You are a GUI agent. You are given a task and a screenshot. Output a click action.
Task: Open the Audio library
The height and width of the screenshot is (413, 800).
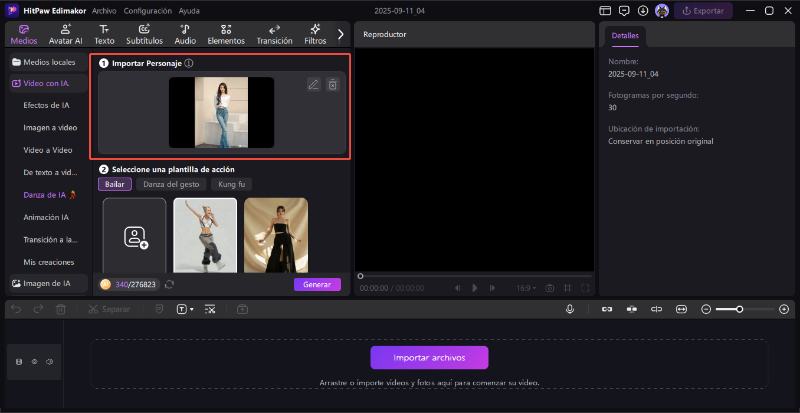tap(185, 35)
